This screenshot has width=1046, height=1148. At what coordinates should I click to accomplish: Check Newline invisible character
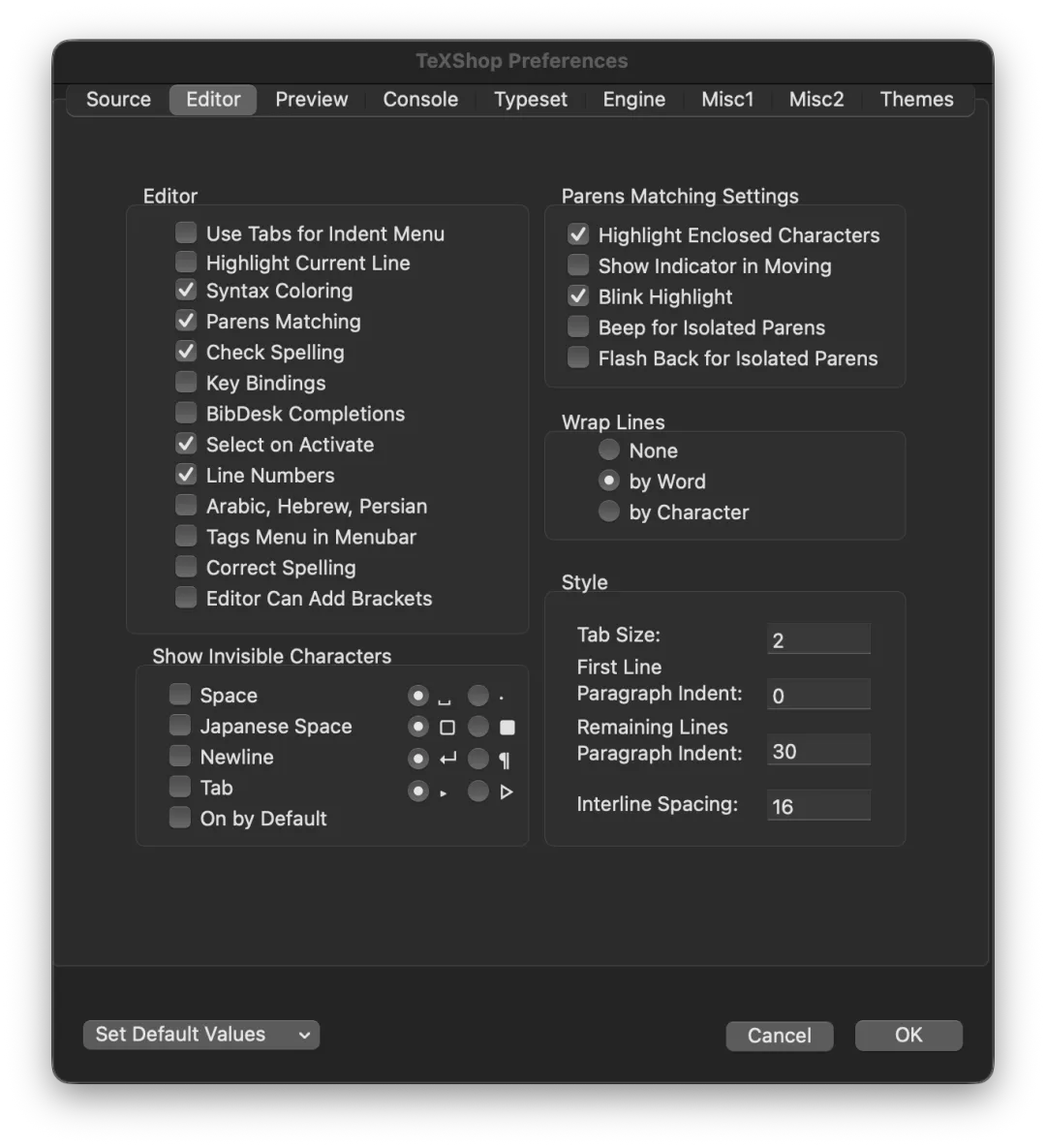click(180, 756)
